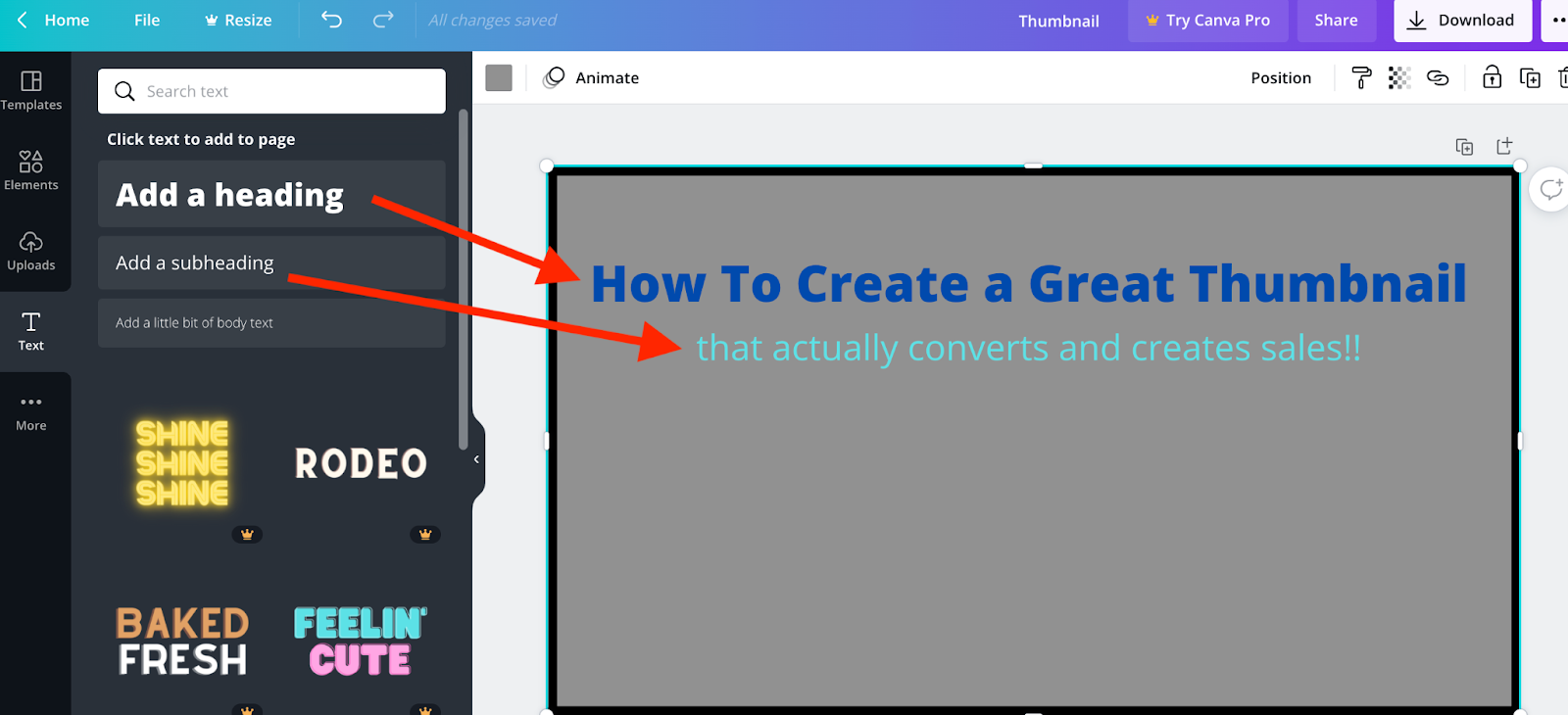This screenshot has width=1568, height=715.
Task: Open the Uploads sidebar tab
Action: pos(31,251)
